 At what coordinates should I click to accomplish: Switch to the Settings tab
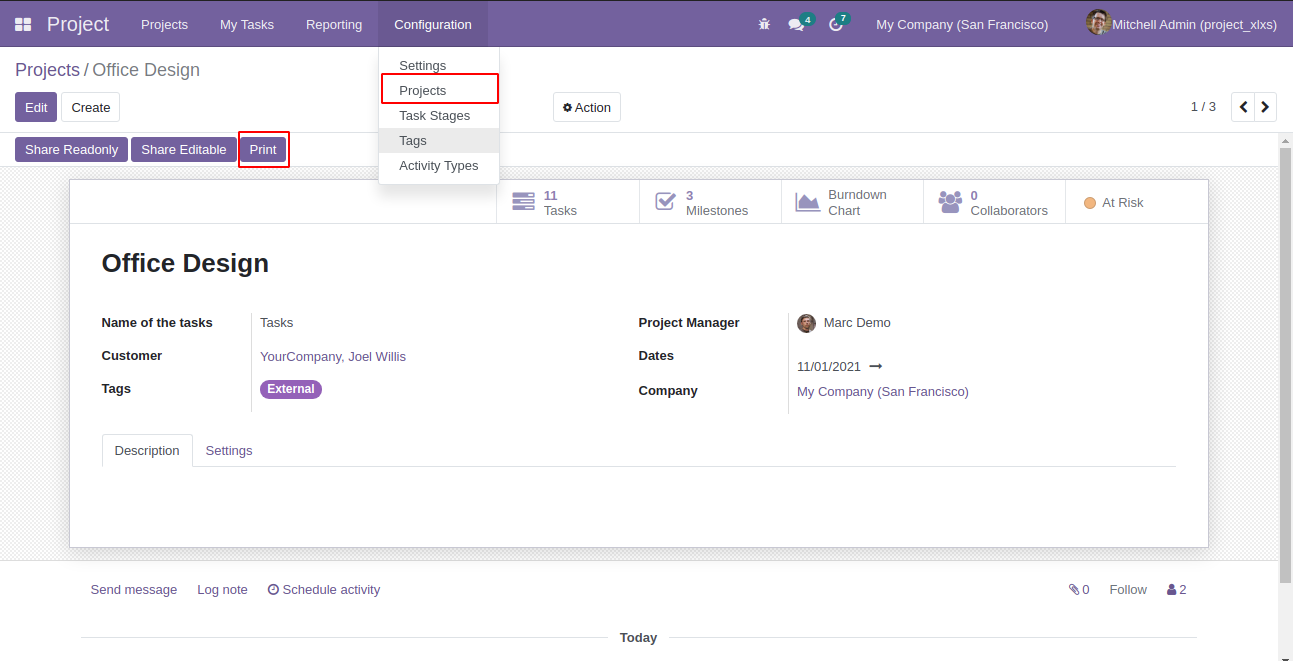(229, 451)
